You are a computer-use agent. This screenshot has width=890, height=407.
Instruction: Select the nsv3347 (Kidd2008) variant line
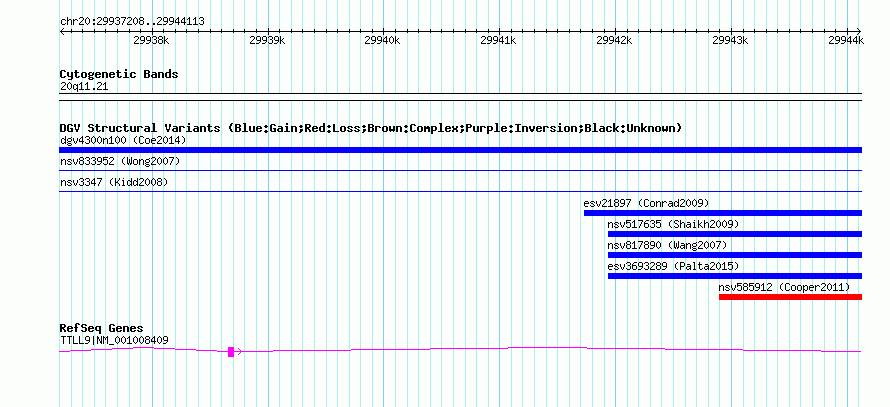tap(460, 191)
